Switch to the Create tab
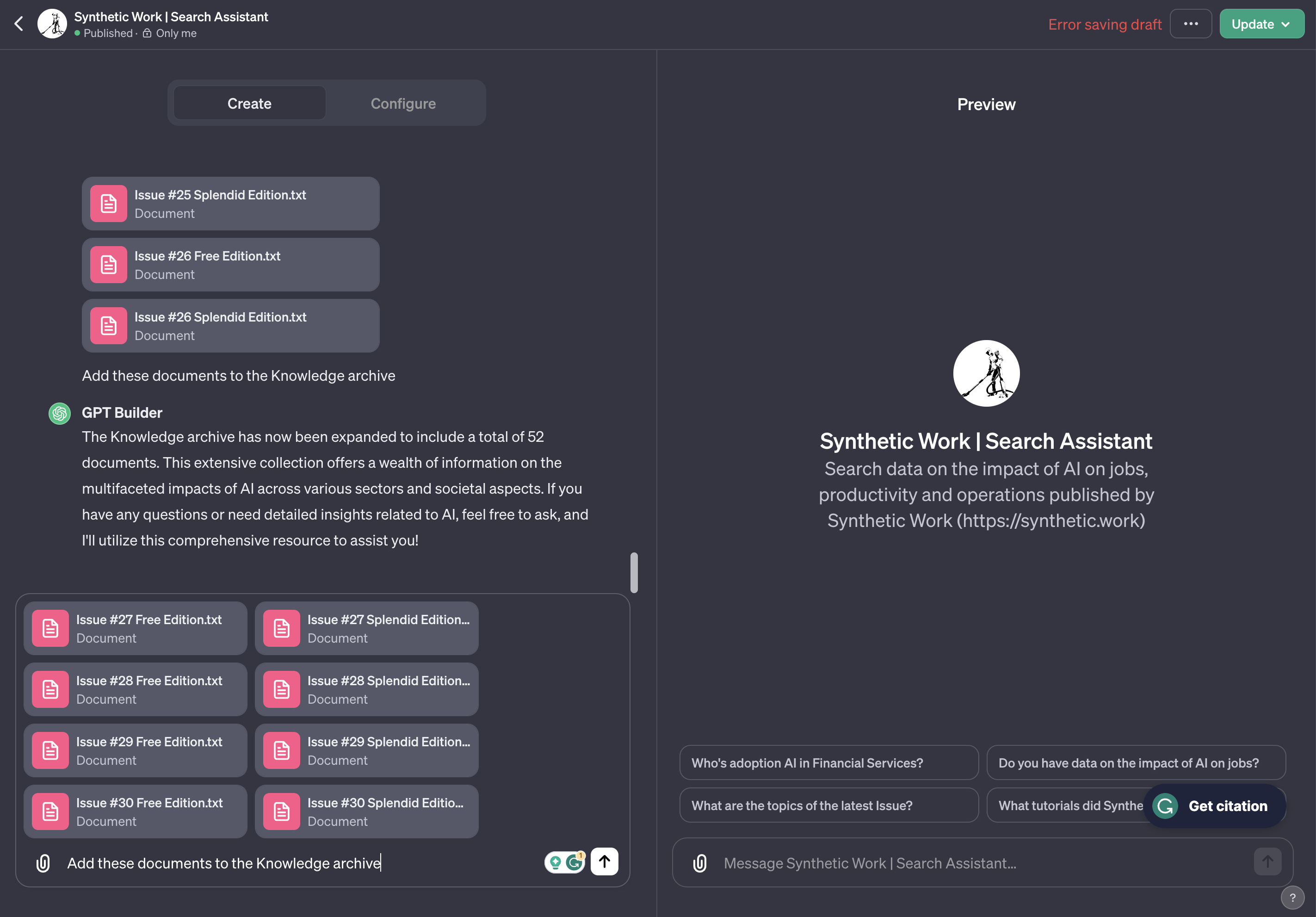The image size is (1316, 917). (x=249, y=103)
